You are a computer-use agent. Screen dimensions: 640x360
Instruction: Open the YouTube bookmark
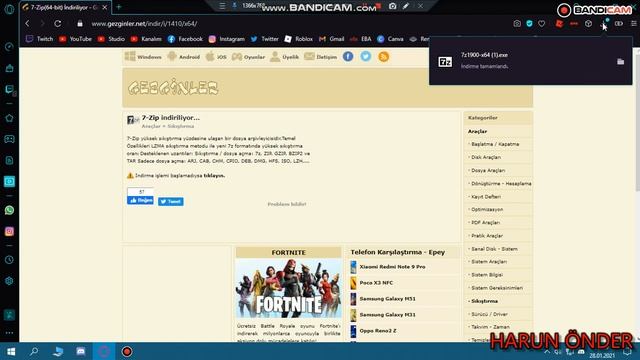[x=76, y=39]
